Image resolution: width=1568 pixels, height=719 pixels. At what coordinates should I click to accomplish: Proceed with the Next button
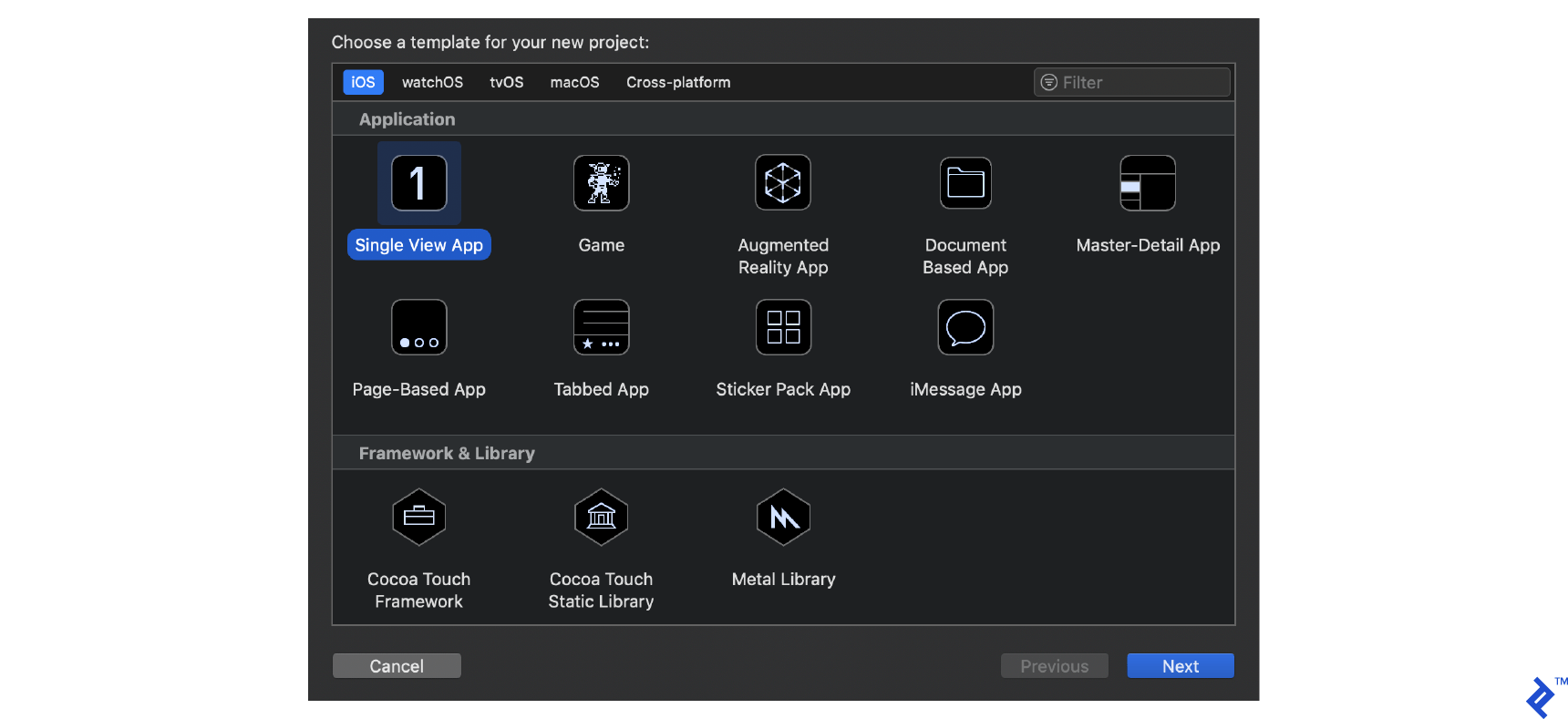click(1181, 666)
